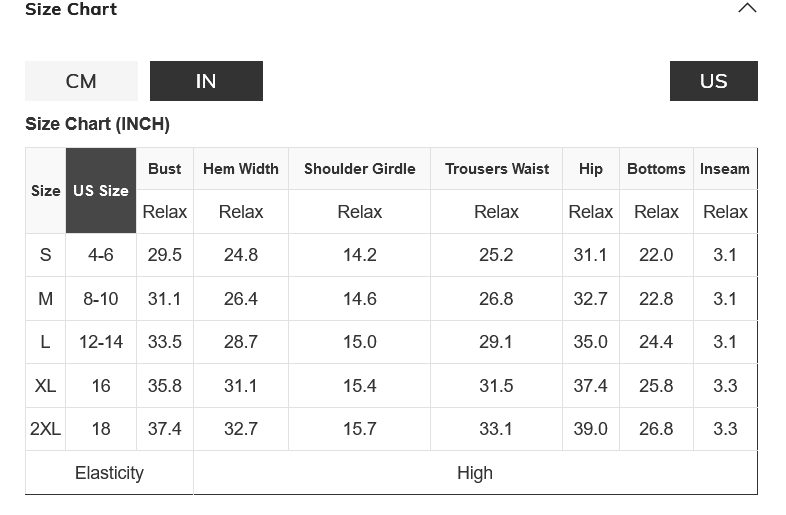
Task: Switch size chart units to CM
Action: pos(81,81)
